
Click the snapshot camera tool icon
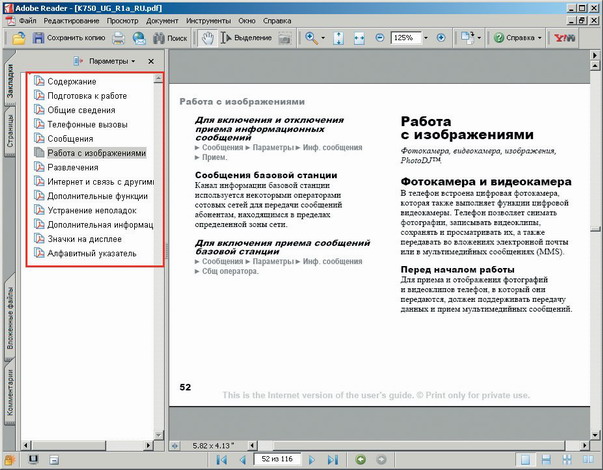(x=285, y=38)
